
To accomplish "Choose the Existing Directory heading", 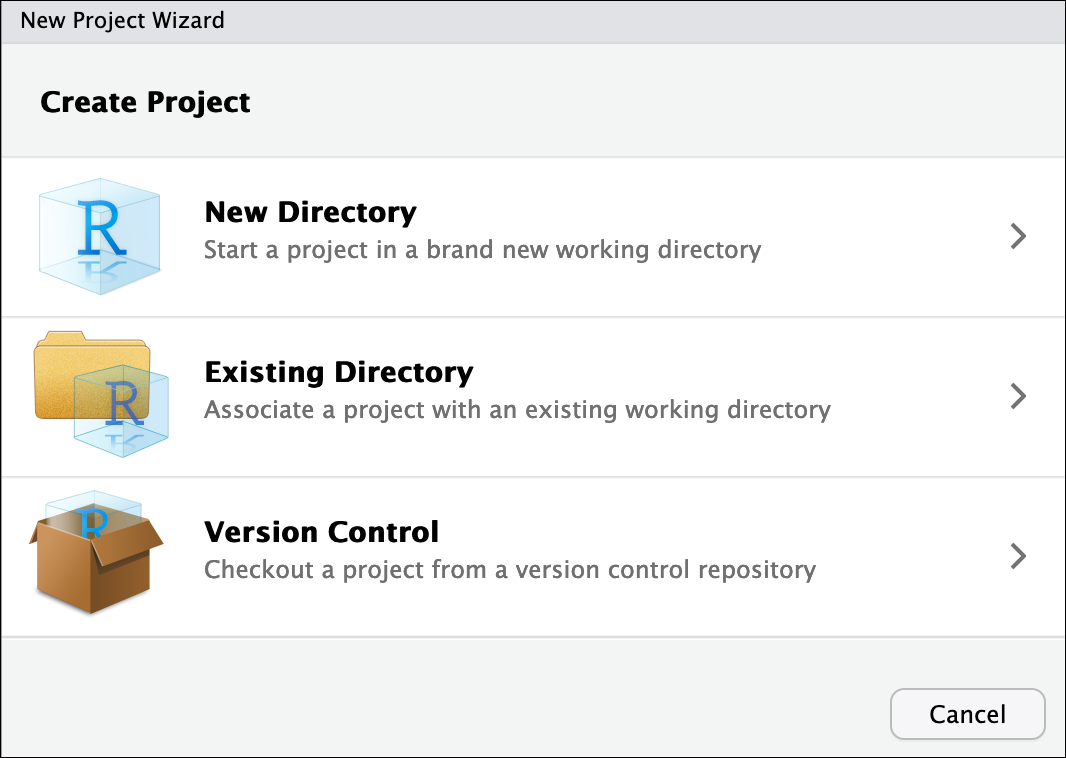I will pyautogui.click(x=338, y=372).
